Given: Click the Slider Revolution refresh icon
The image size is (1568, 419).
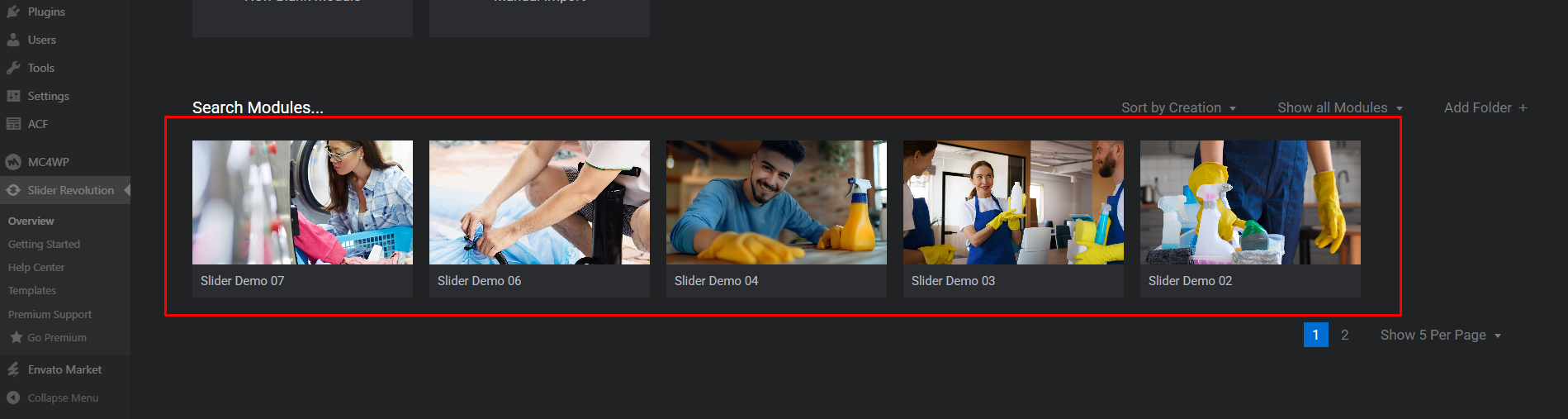Looking at the screenshot, I should 13,190.
